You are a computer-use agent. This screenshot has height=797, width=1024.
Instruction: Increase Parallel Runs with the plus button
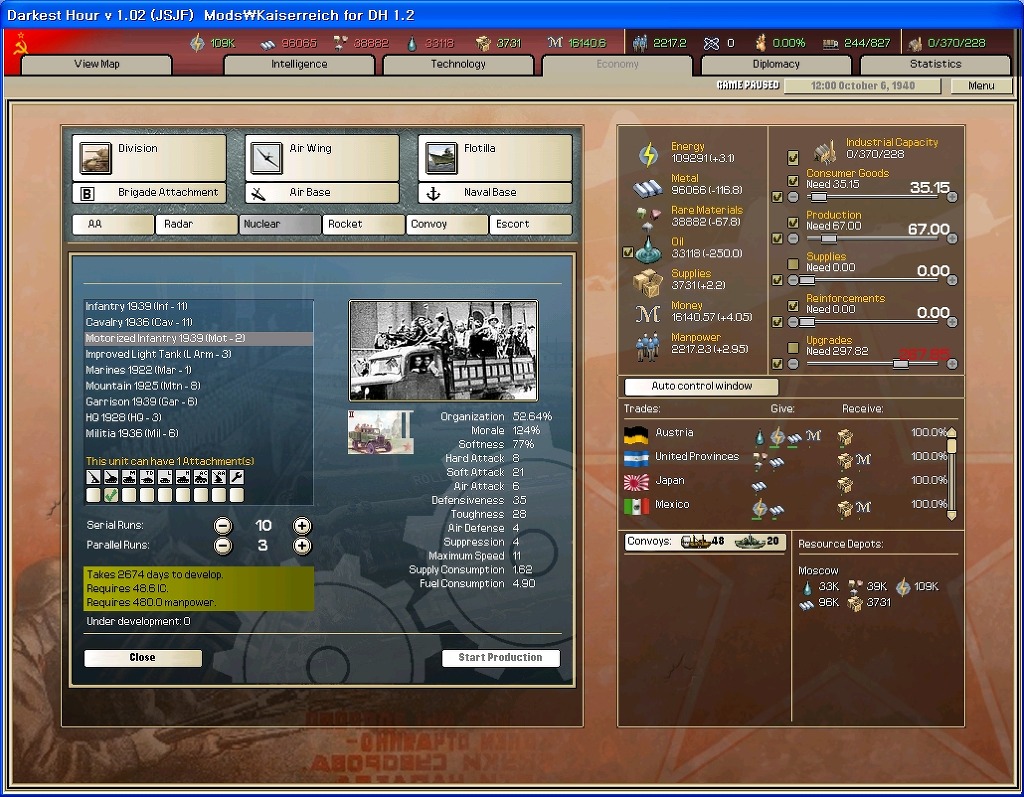302,545
